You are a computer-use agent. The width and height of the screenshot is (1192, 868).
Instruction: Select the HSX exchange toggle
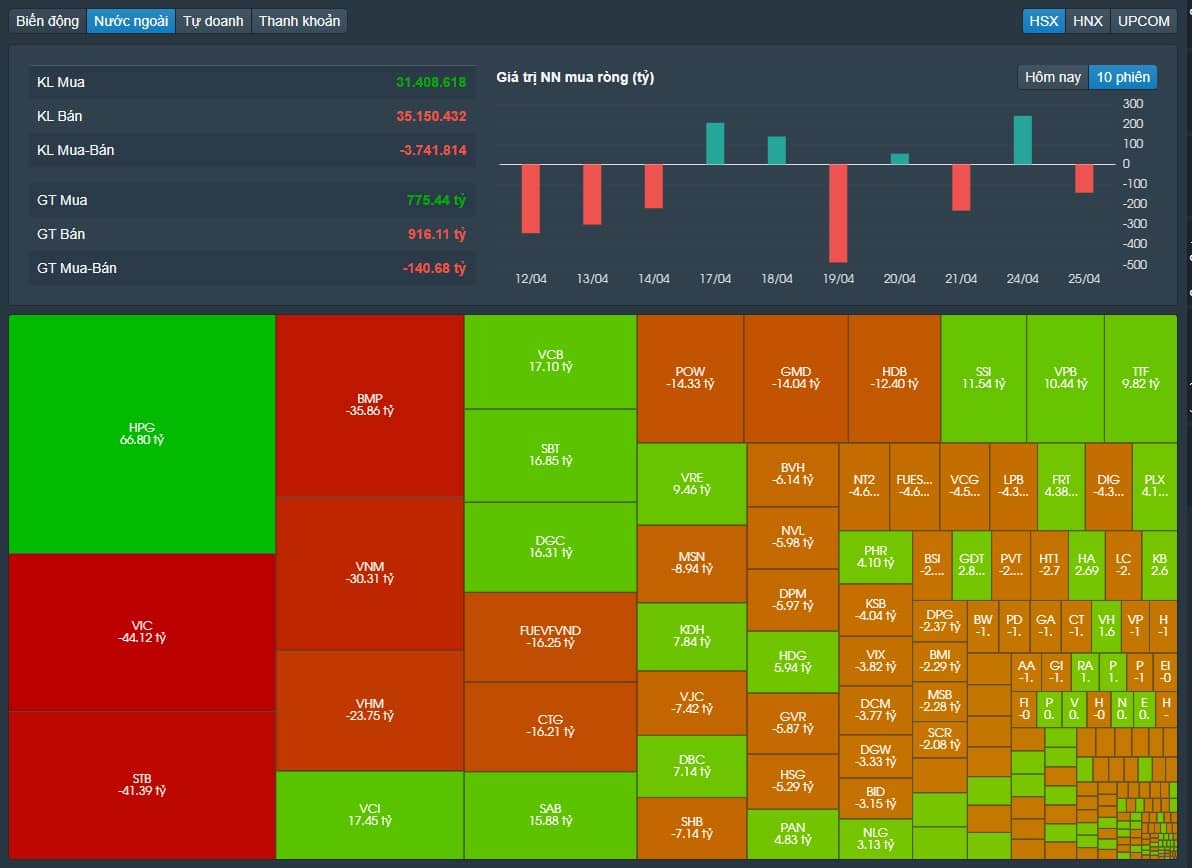coord(1043,21)
